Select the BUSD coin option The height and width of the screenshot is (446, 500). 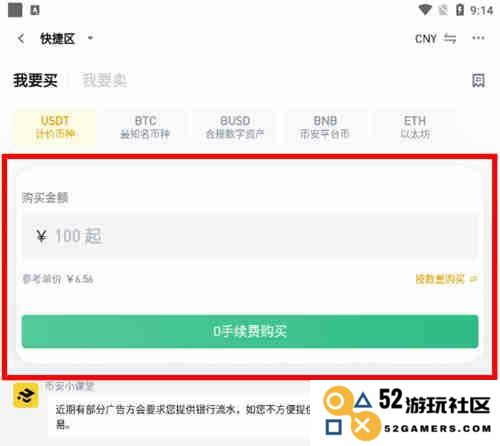235,127
